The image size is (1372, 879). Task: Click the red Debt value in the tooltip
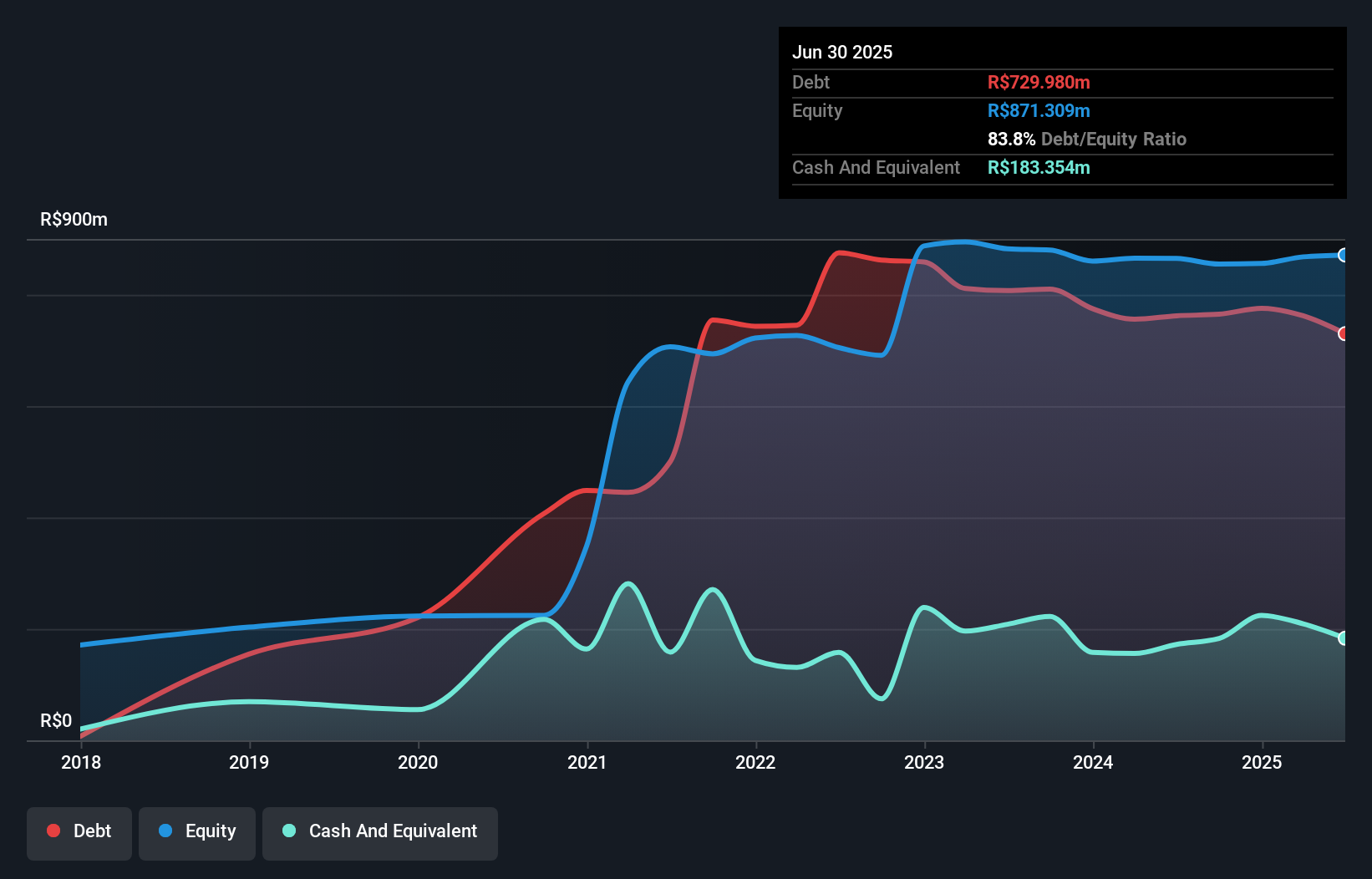tap(1039, 82)
